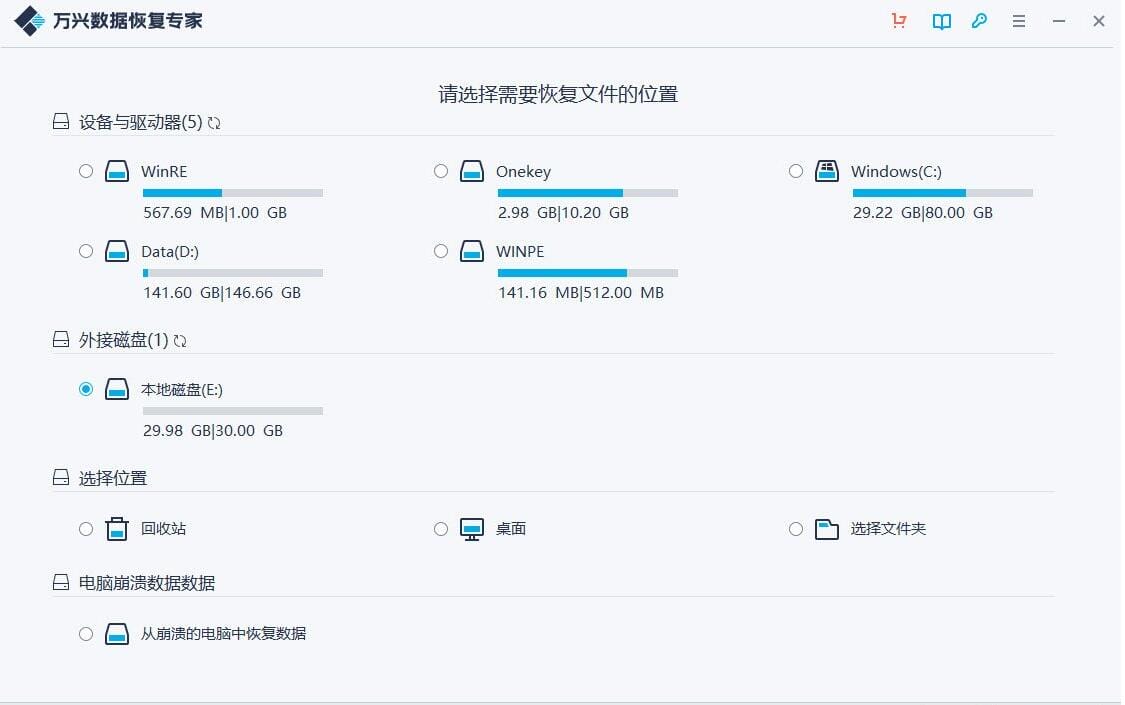Click the Recycle Bin trash icon

[x=117, y=529]
